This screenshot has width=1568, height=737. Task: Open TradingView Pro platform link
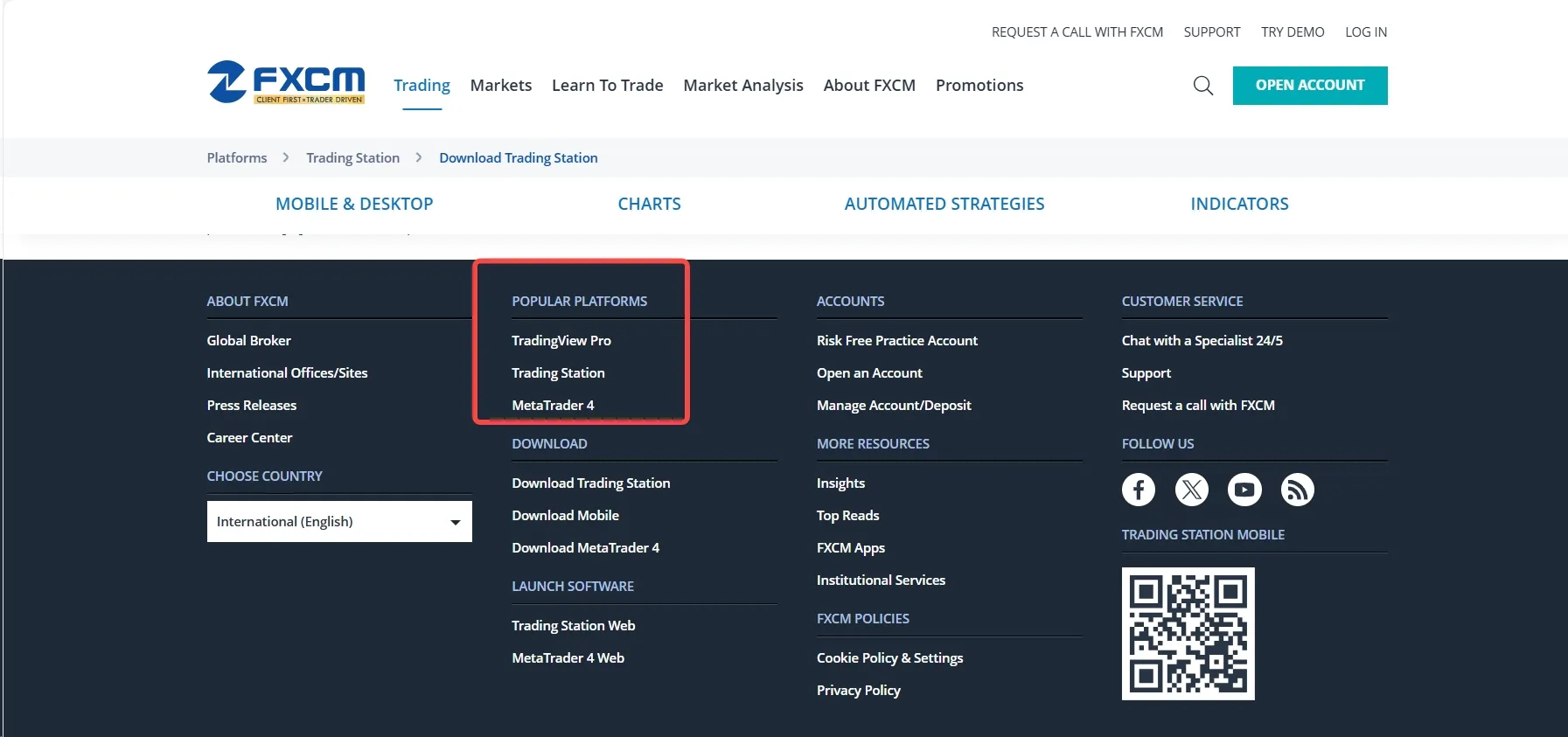[561, 341]
